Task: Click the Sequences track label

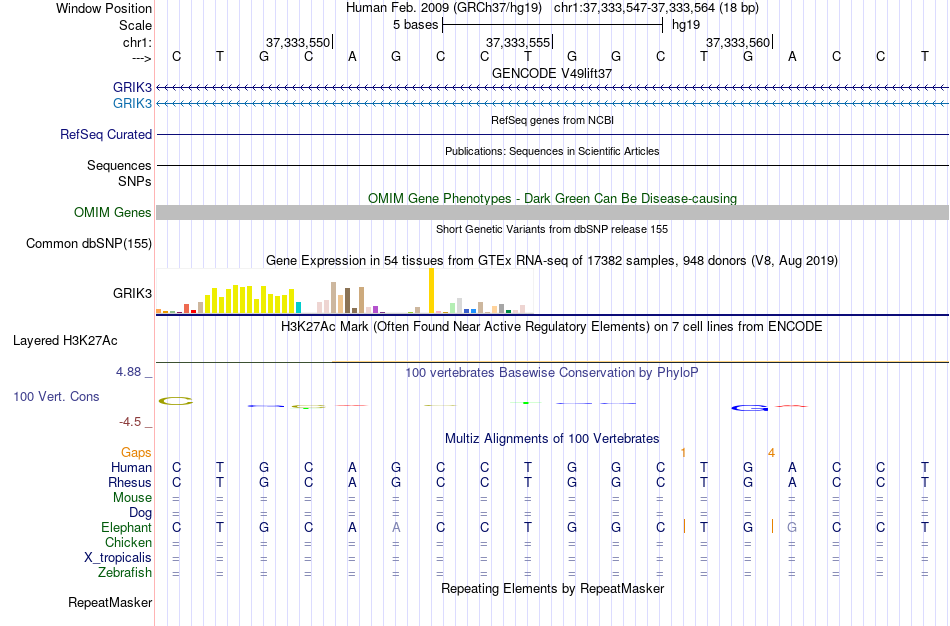Action: tap(119, 165)
